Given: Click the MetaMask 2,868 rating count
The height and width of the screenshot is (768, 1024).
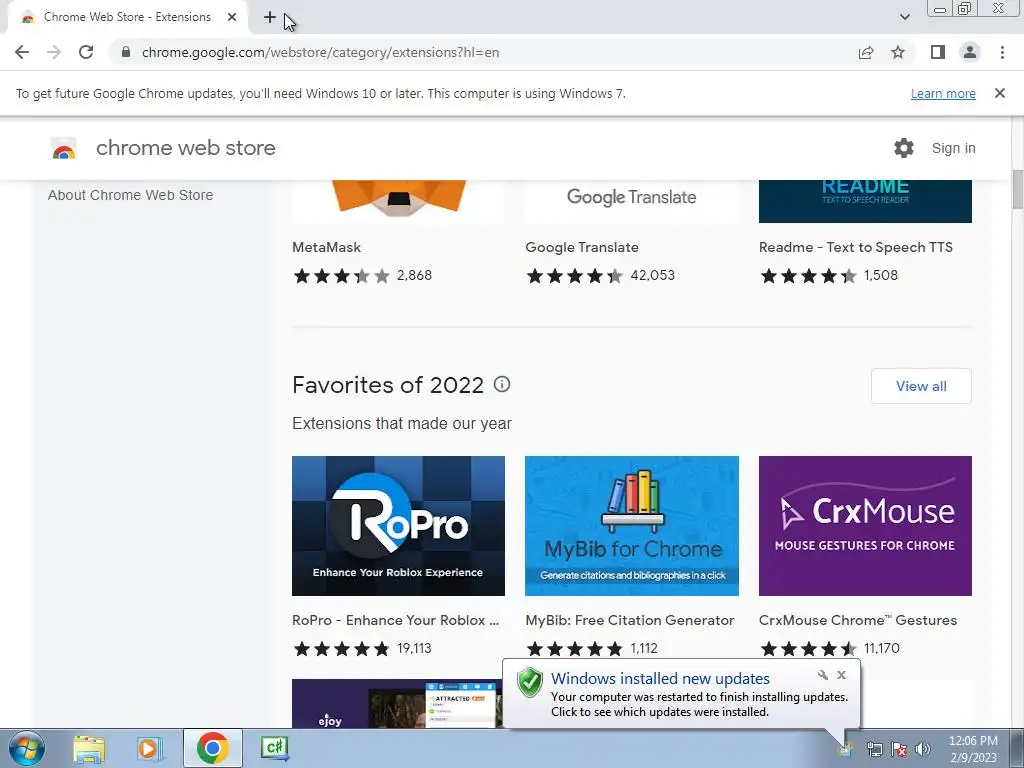Looking at the screenshot, I should click(x=414, y=276).
